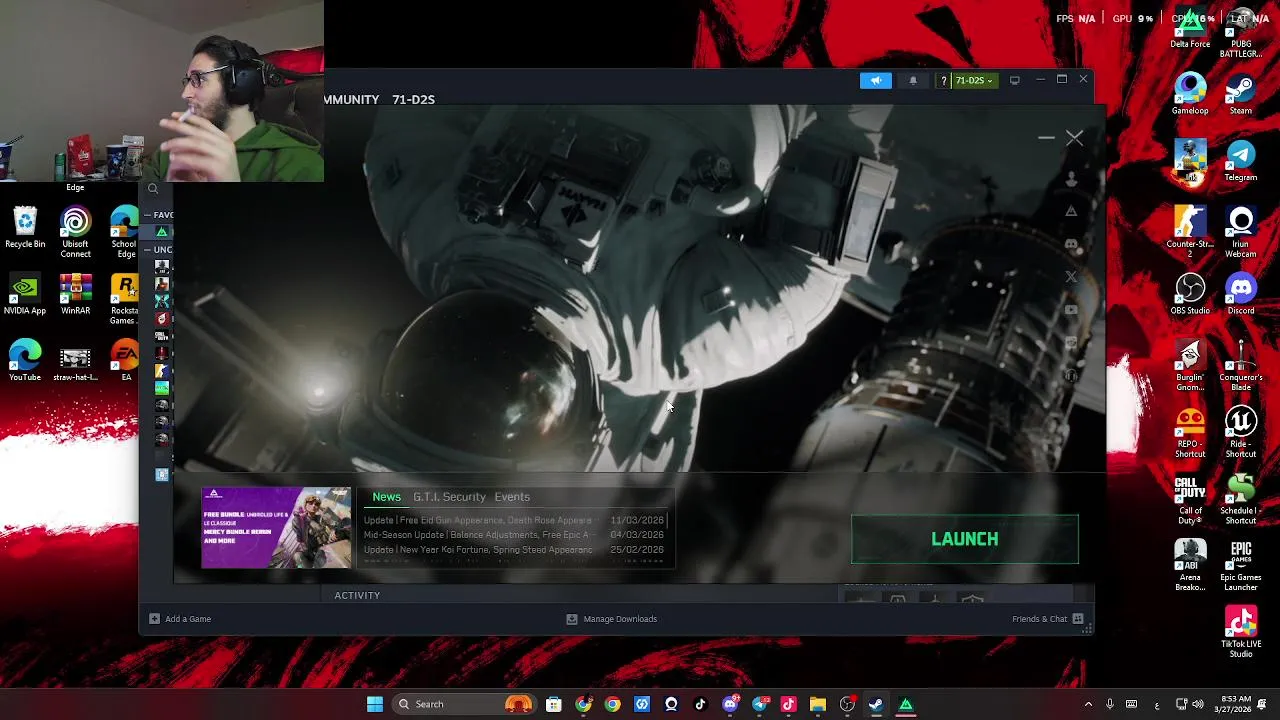
Task: Close the Delta Force launcher overlay
Action: tap(1074, 138)
